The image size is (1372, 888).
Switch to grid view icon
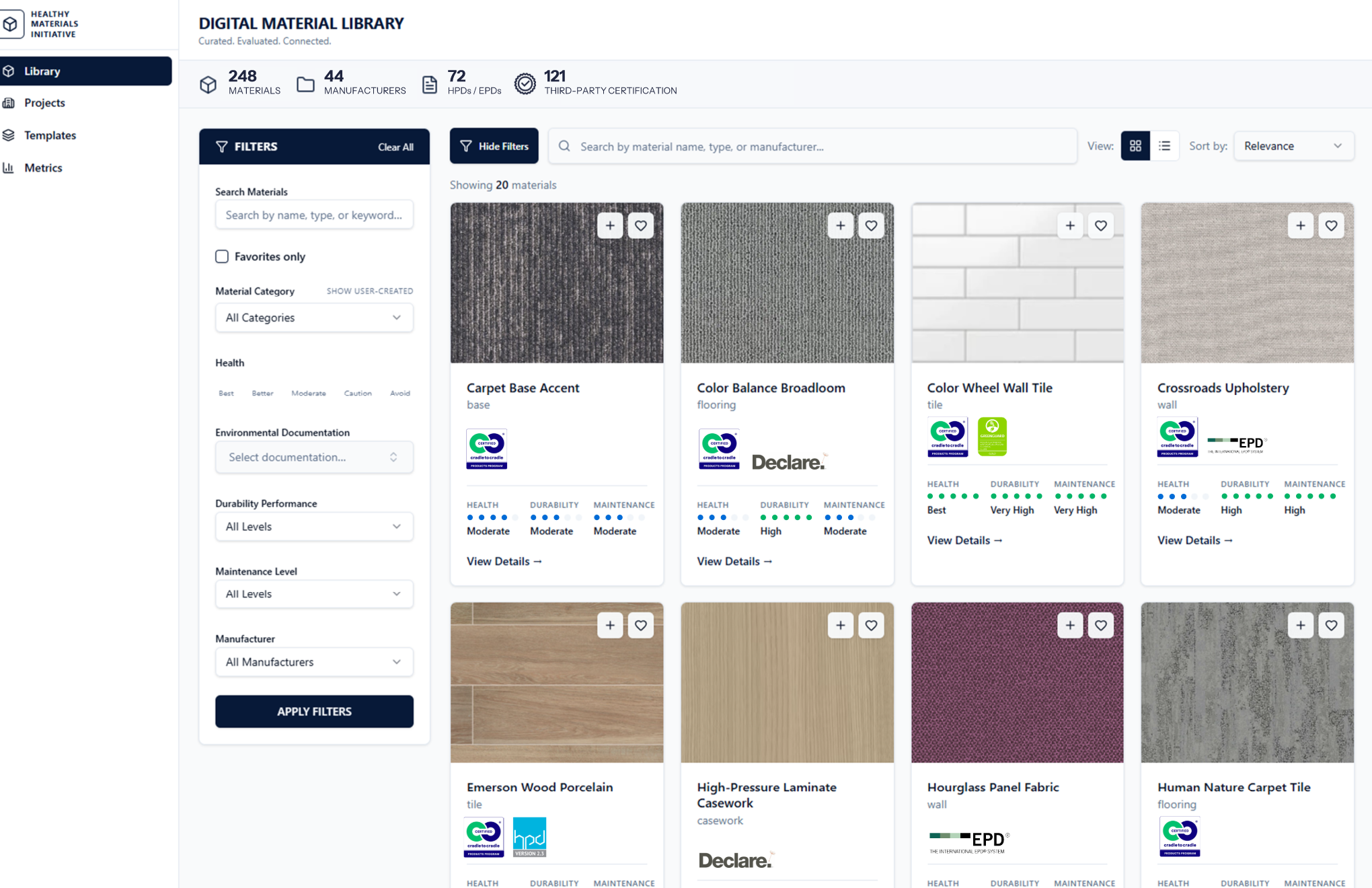click(x=1135, y=146)
